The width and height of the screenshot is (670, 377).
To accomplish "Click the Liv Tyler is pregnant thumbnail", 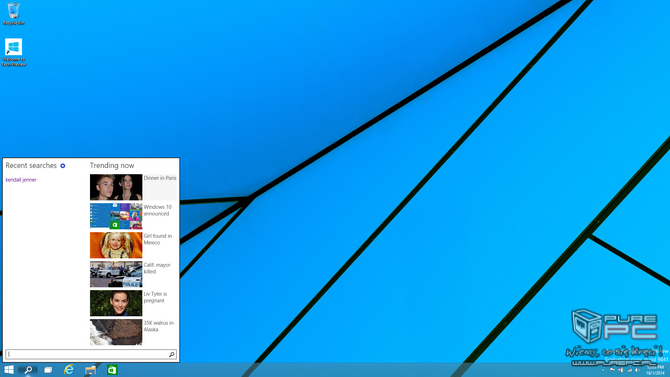I will pyautogui.click(x=116, y=303).
